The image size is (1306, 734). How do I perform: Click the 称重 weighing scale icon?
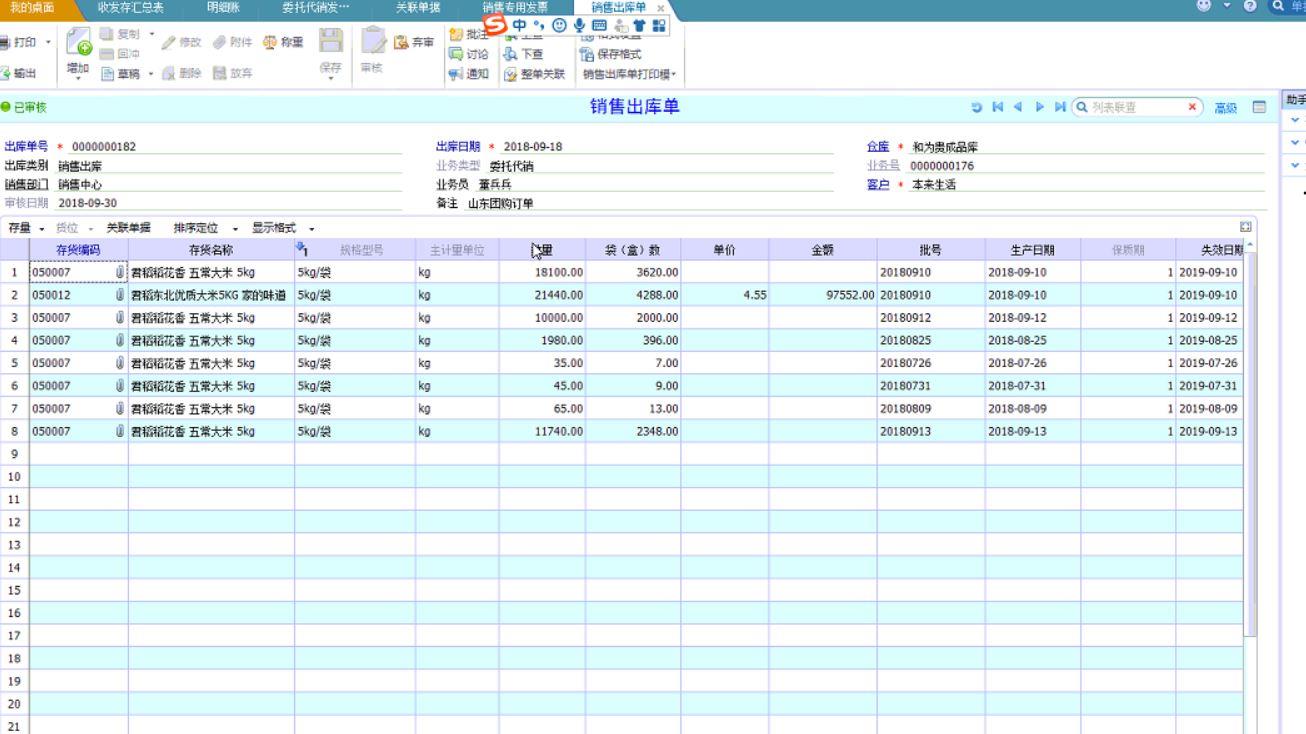click(x=270, y=41)
